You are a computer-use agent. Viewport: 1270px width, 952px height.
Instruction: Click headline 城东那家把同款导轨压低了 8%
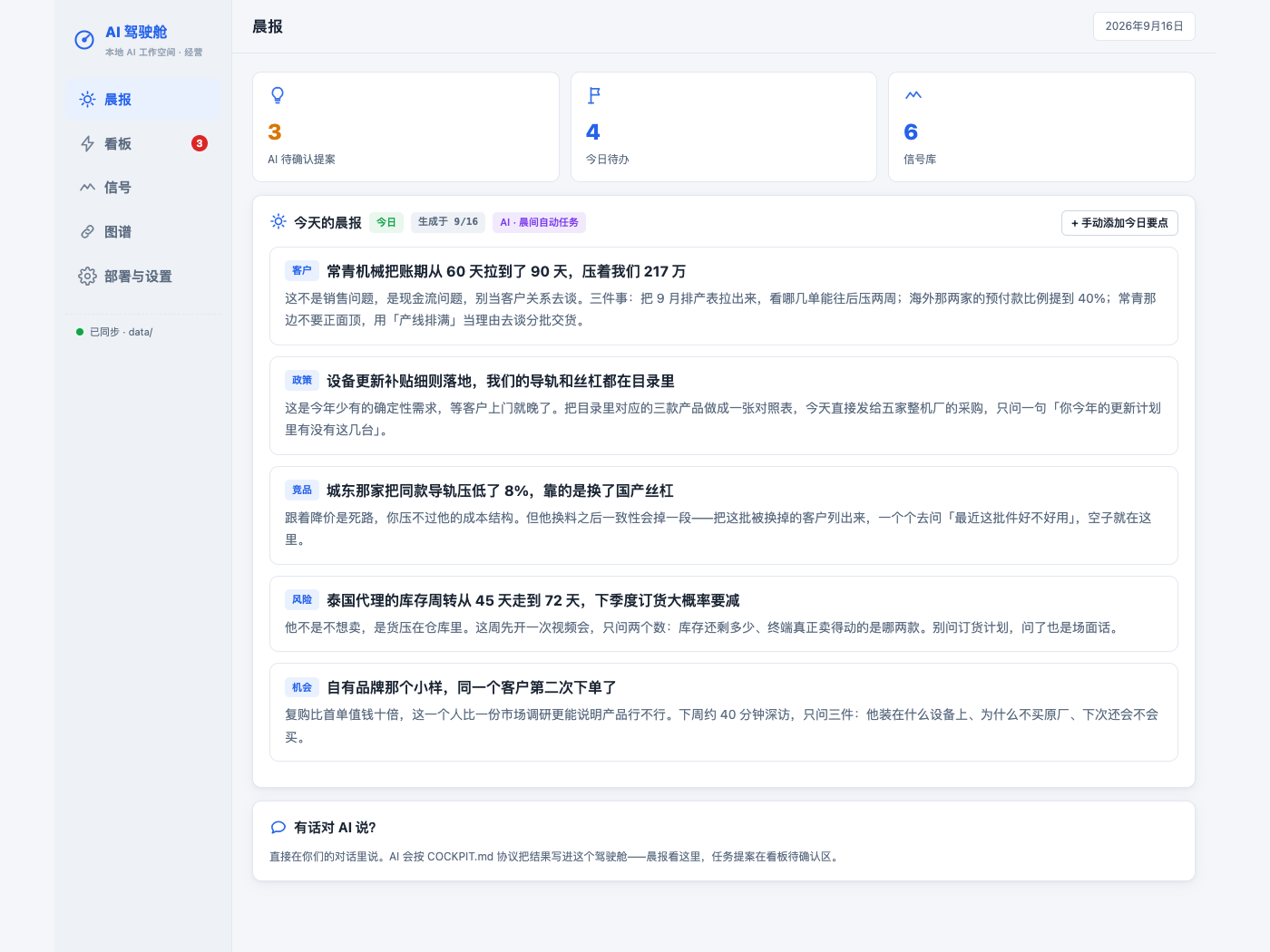tap(500, 491)
